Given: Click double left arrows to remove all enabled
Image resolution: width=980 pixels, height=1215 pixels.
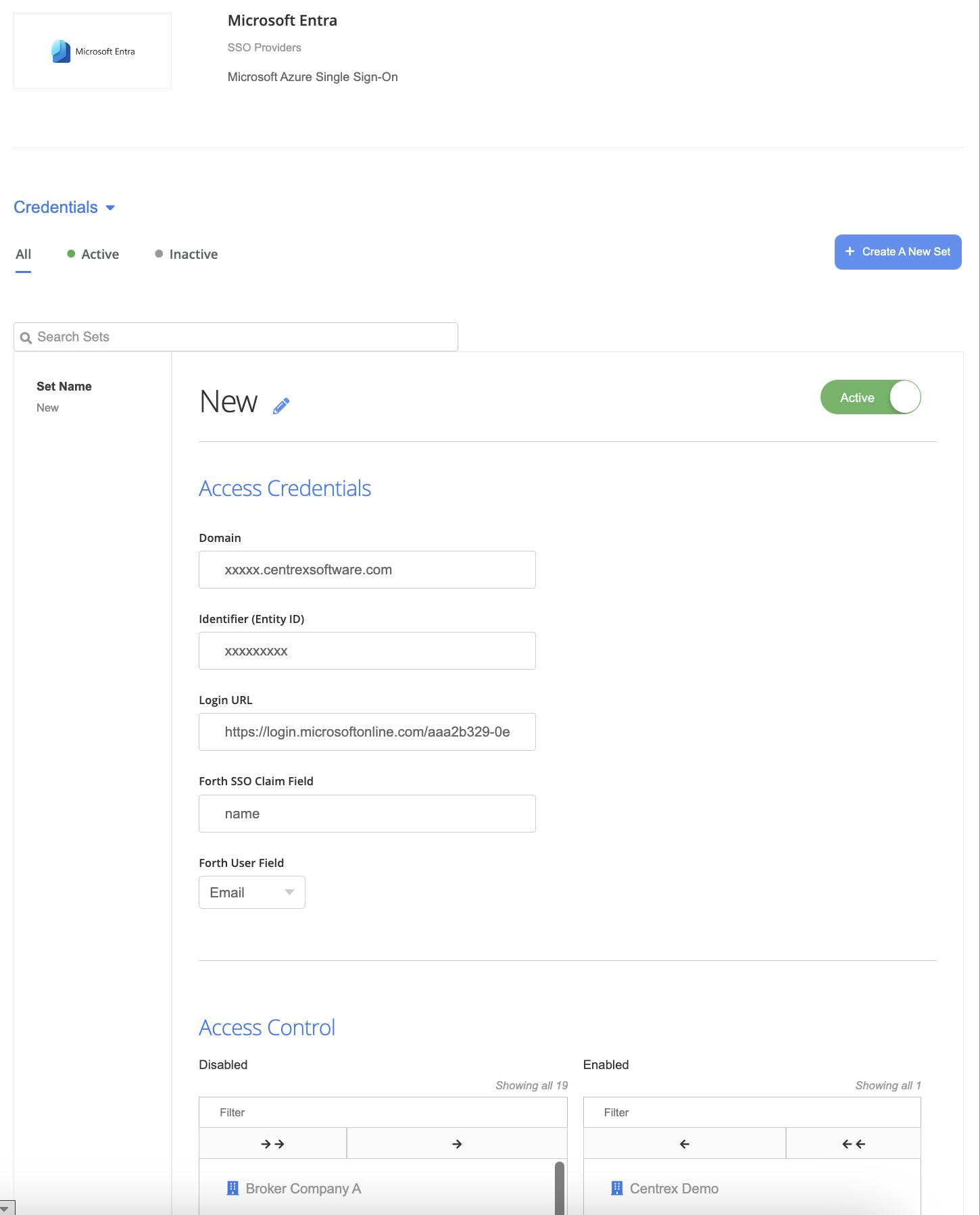Looking at the screenshot, I should [x=854, y=1143].
